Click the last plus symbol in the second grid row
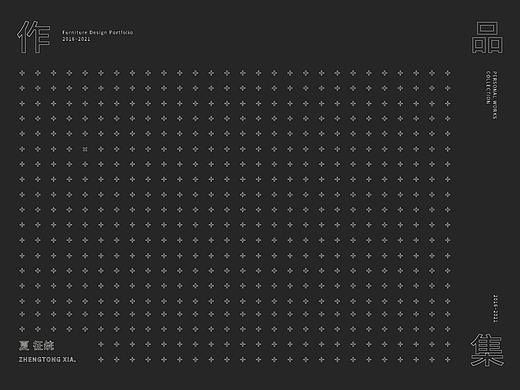 (448, 88)
